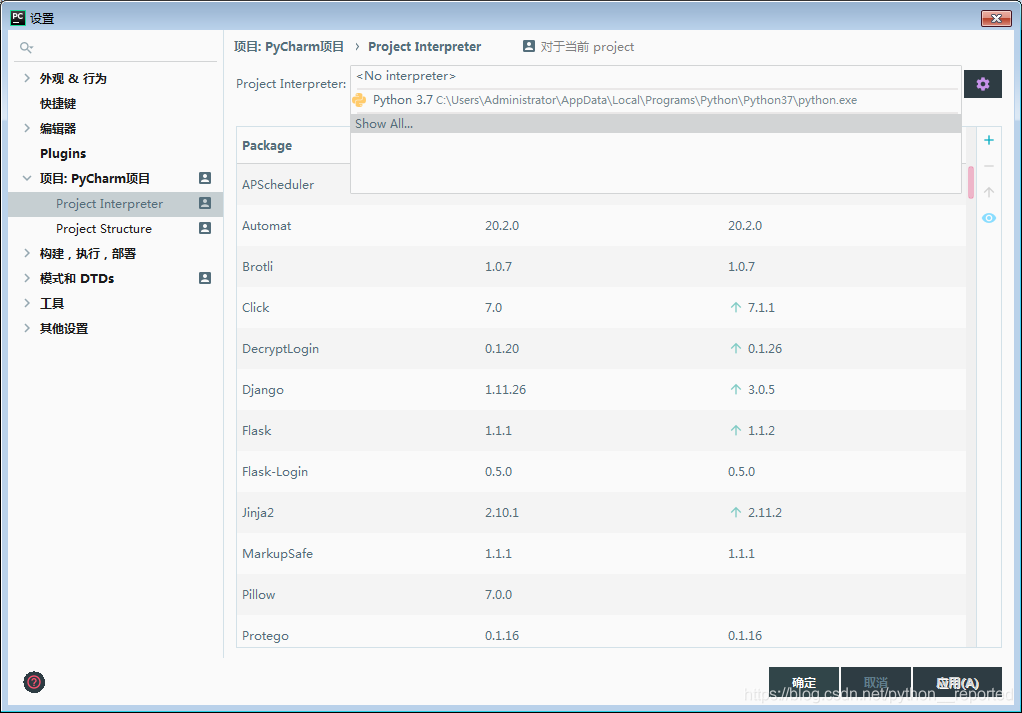Click the 对于当前 project badge icon

coord(529,46)
